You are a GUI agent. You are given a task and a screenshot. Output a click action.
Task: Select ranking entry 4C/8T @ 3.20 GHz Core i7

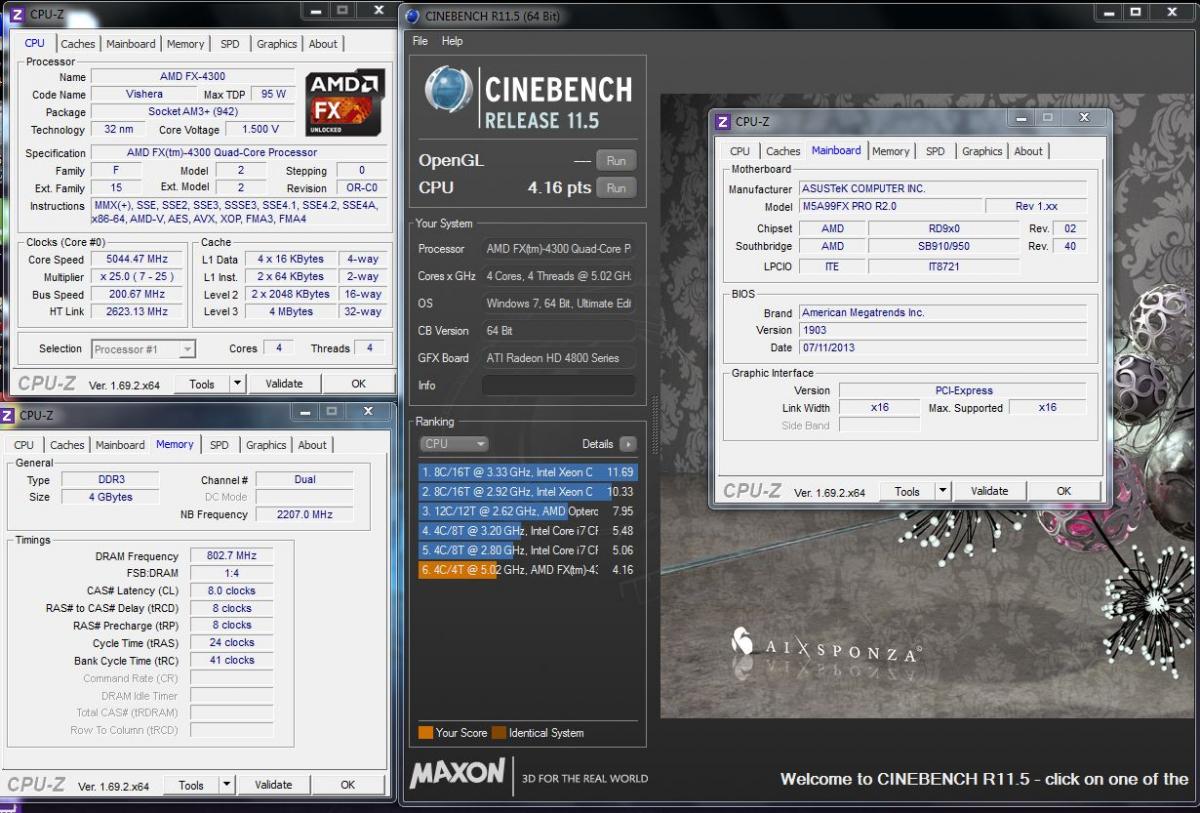click(x=527, y=531)
